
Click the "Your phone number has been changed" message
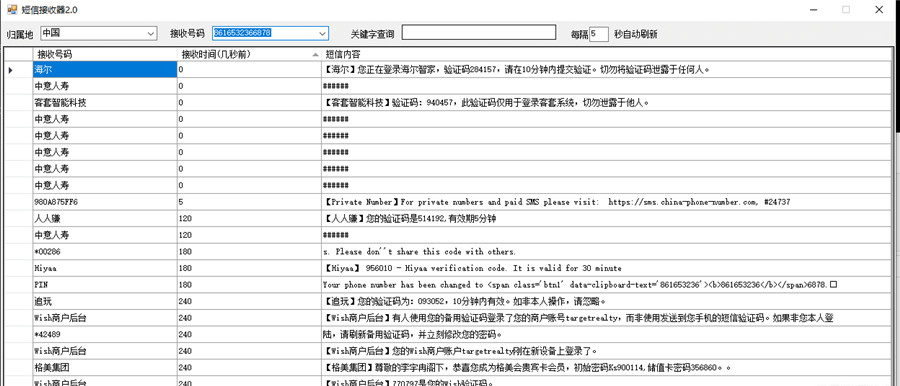tap(606, 285)
